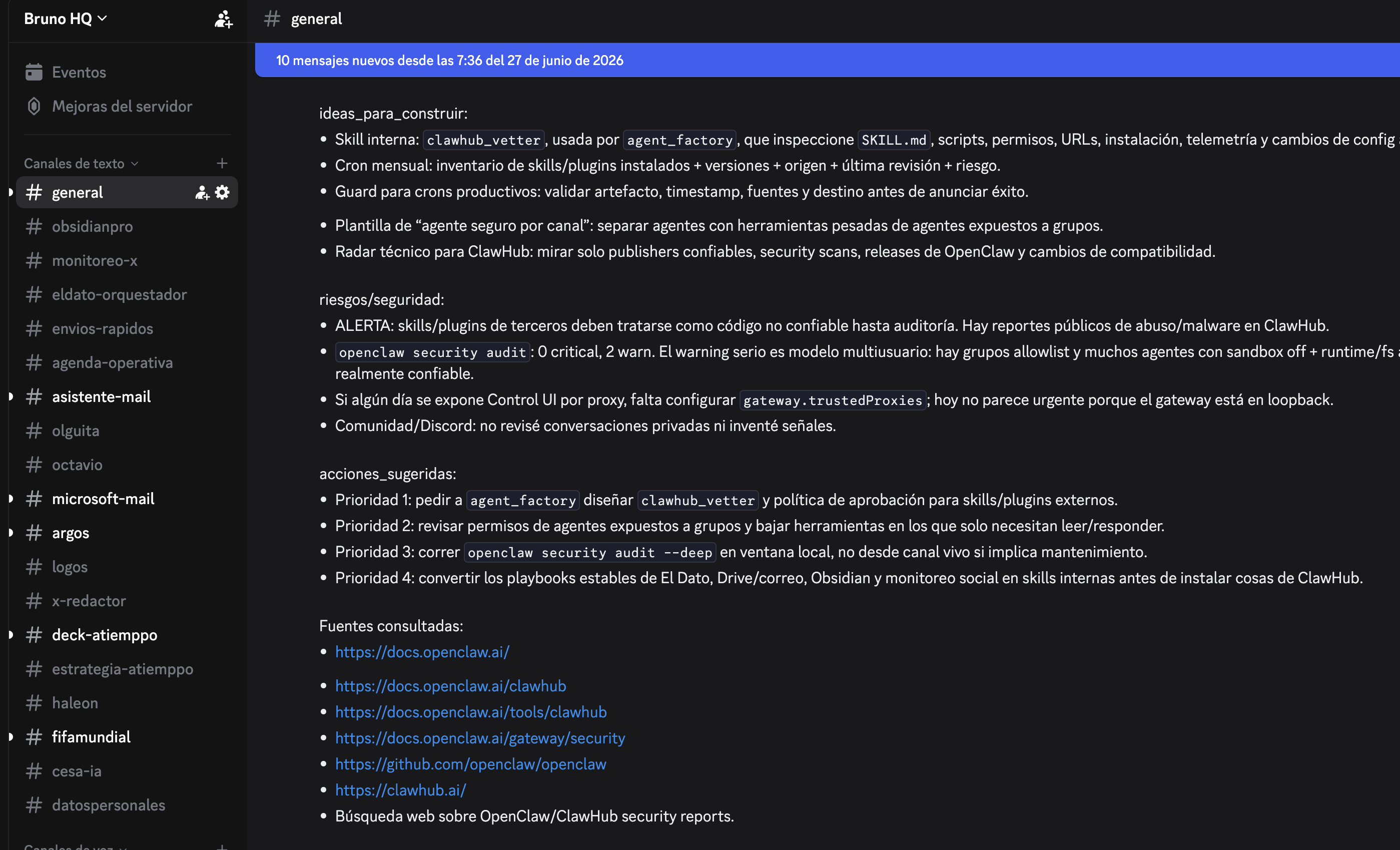Click the general channel title in header

(317, 19)
